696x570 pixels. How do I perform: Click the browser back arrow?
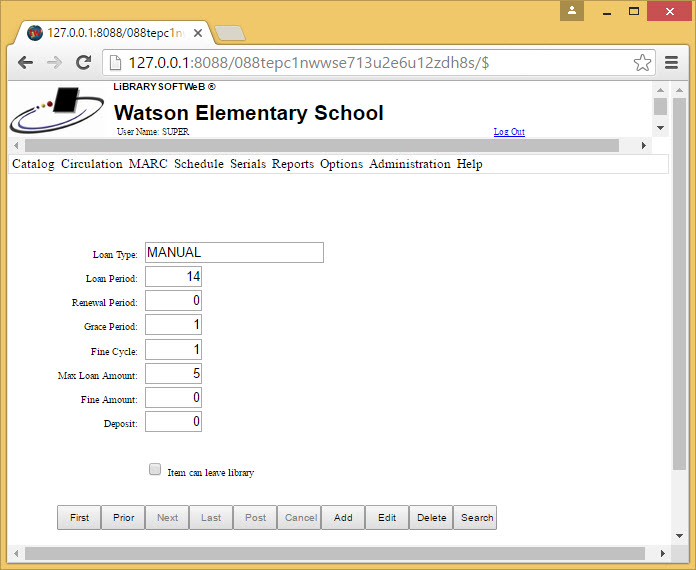click(25, 62)
